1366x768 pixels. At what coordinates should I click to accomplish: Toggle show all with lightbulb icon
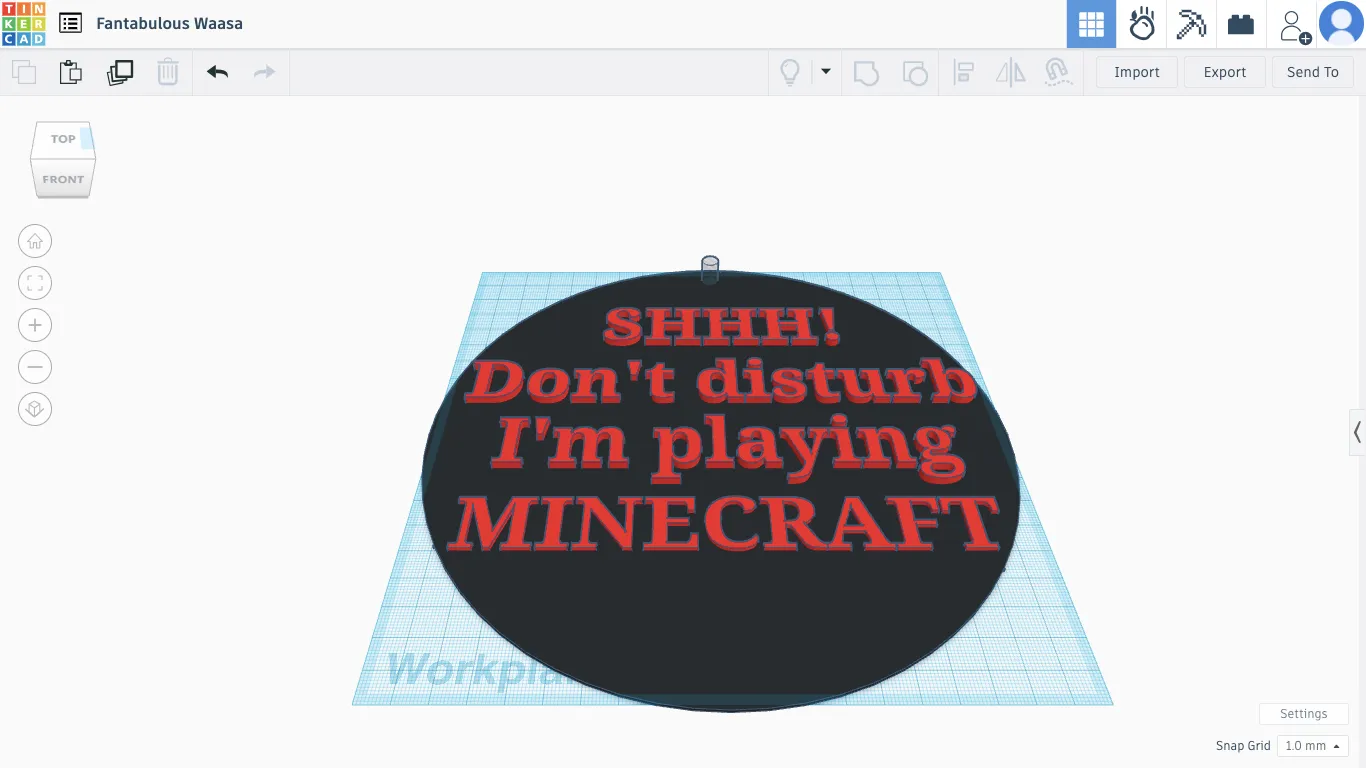coord(790,72)
